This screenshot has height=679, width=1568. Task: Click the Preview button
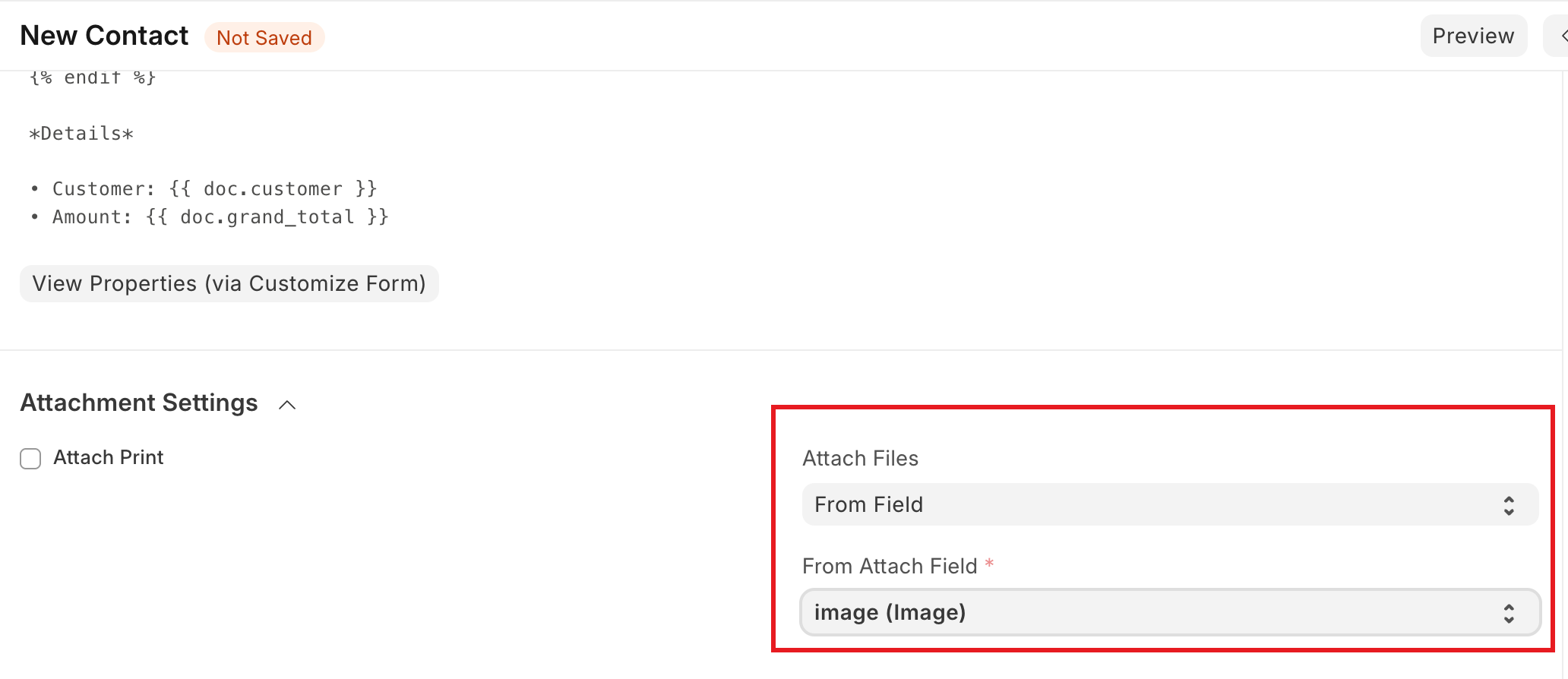coord(1472,36)
